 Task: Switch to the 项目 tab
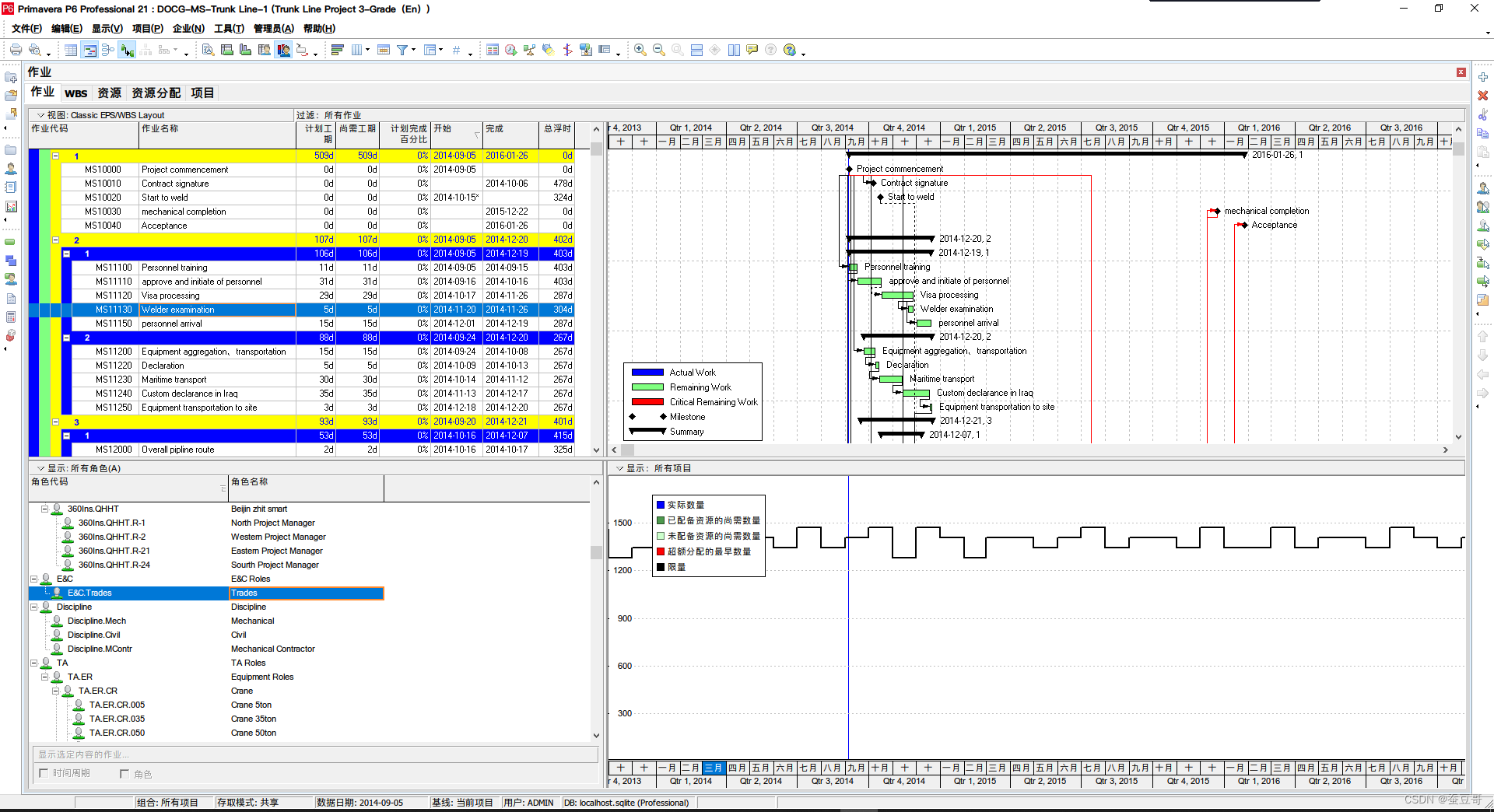(202, 93)
